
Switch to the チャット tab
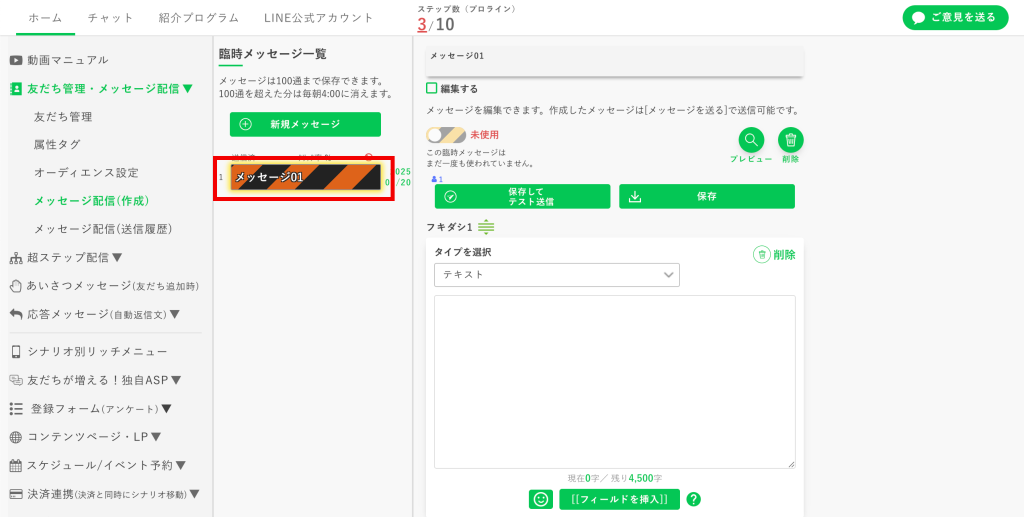click(110, 18)
